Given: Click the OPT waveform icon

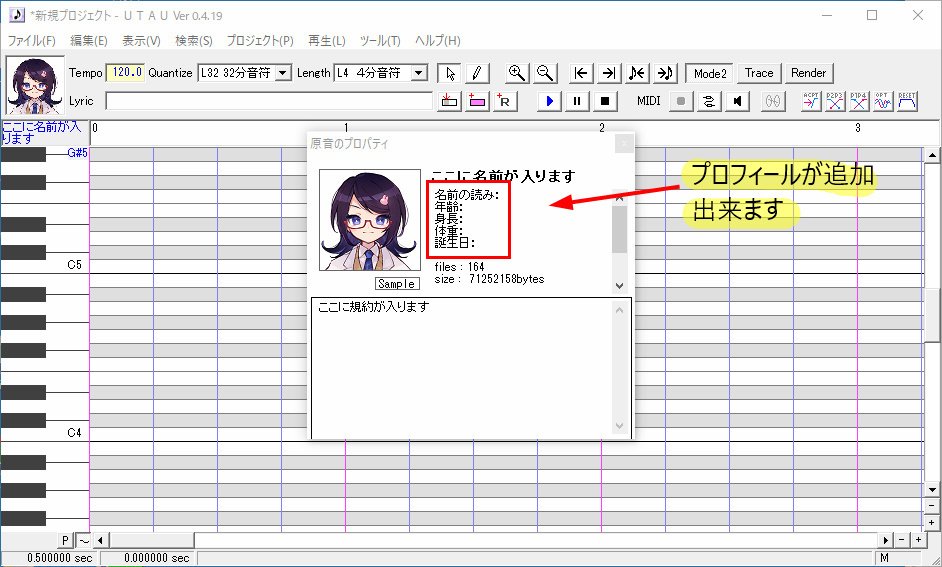Looking at the screenshot, I should point(883,102).
